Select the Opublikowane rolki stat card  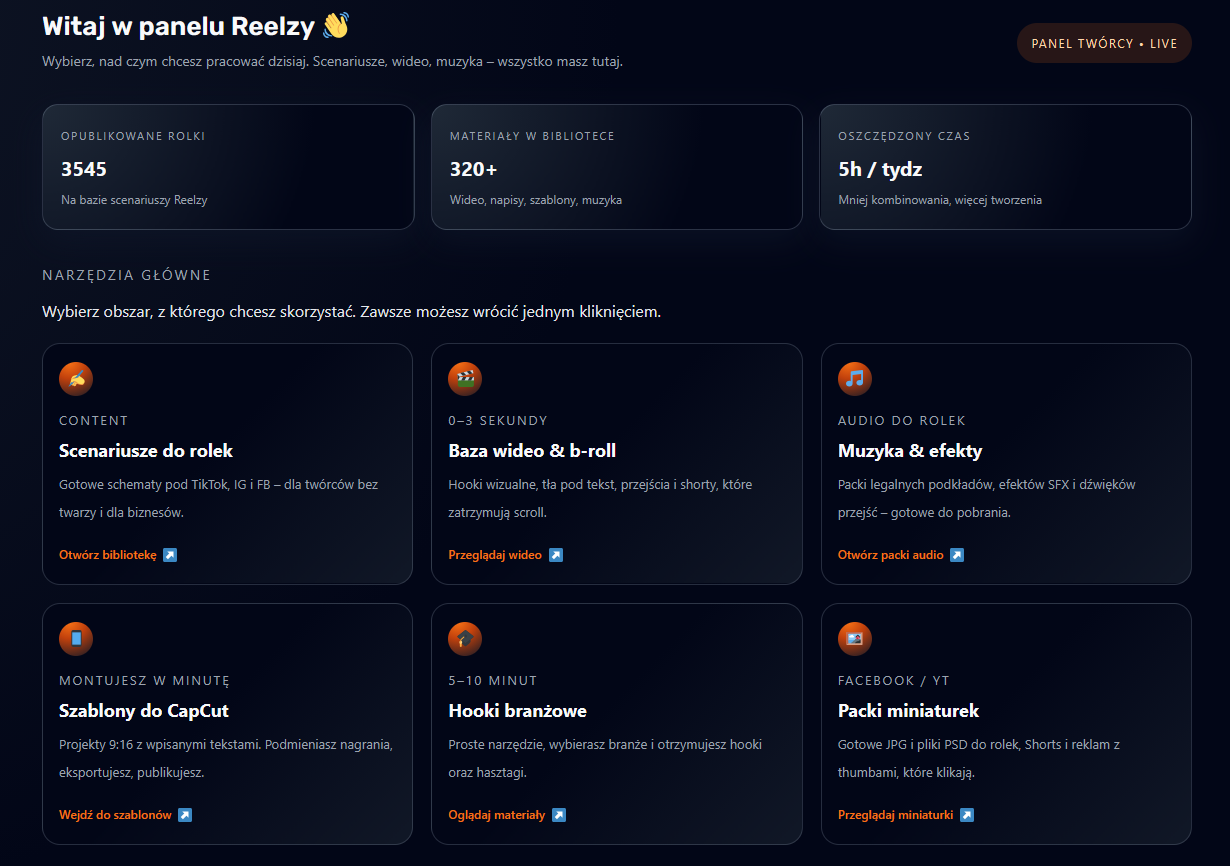[228, 167]
